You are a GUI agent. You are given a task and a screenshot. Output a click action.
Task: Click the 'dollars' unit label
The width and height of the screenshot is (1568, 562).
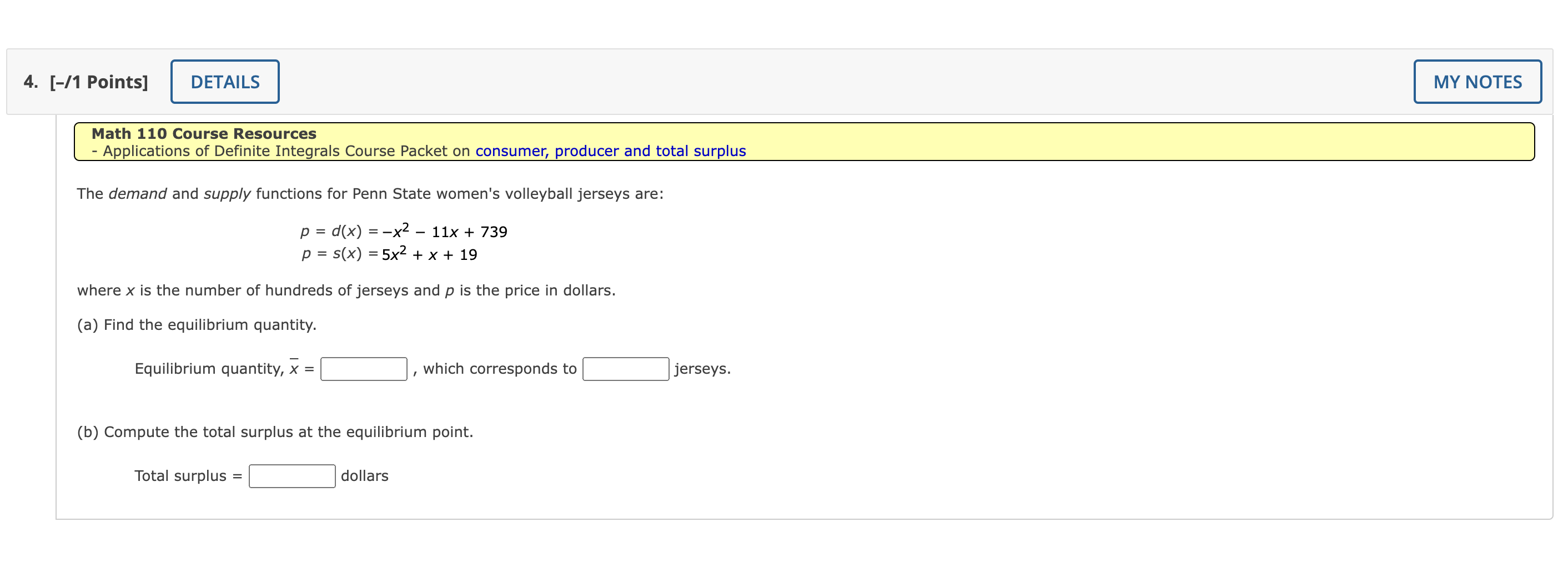(364, 475)
